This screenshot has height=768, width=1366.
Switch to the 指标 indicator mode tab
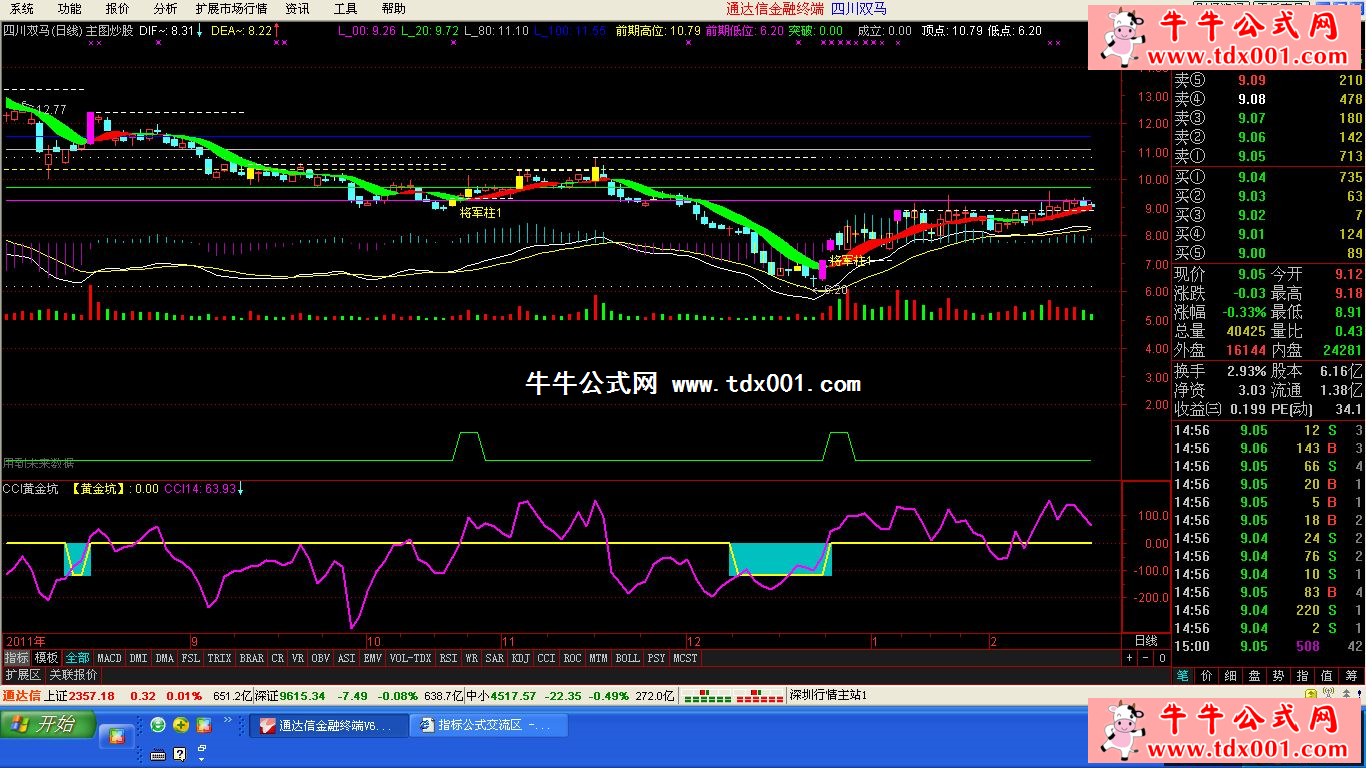pyautogui.click(x=17, y=658)
